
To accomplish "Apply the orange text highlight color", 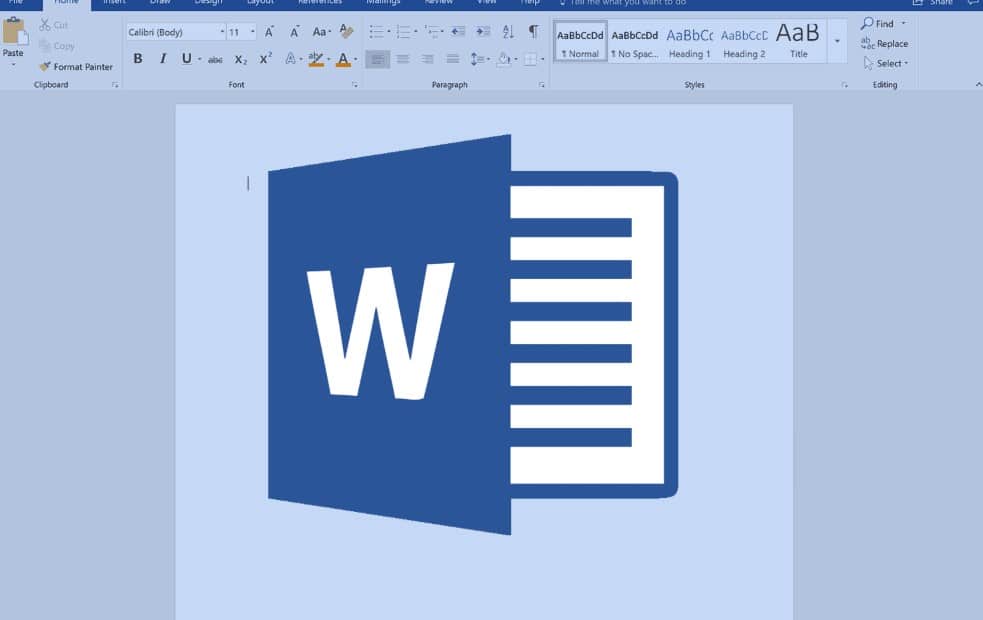I will click(316, 60).
